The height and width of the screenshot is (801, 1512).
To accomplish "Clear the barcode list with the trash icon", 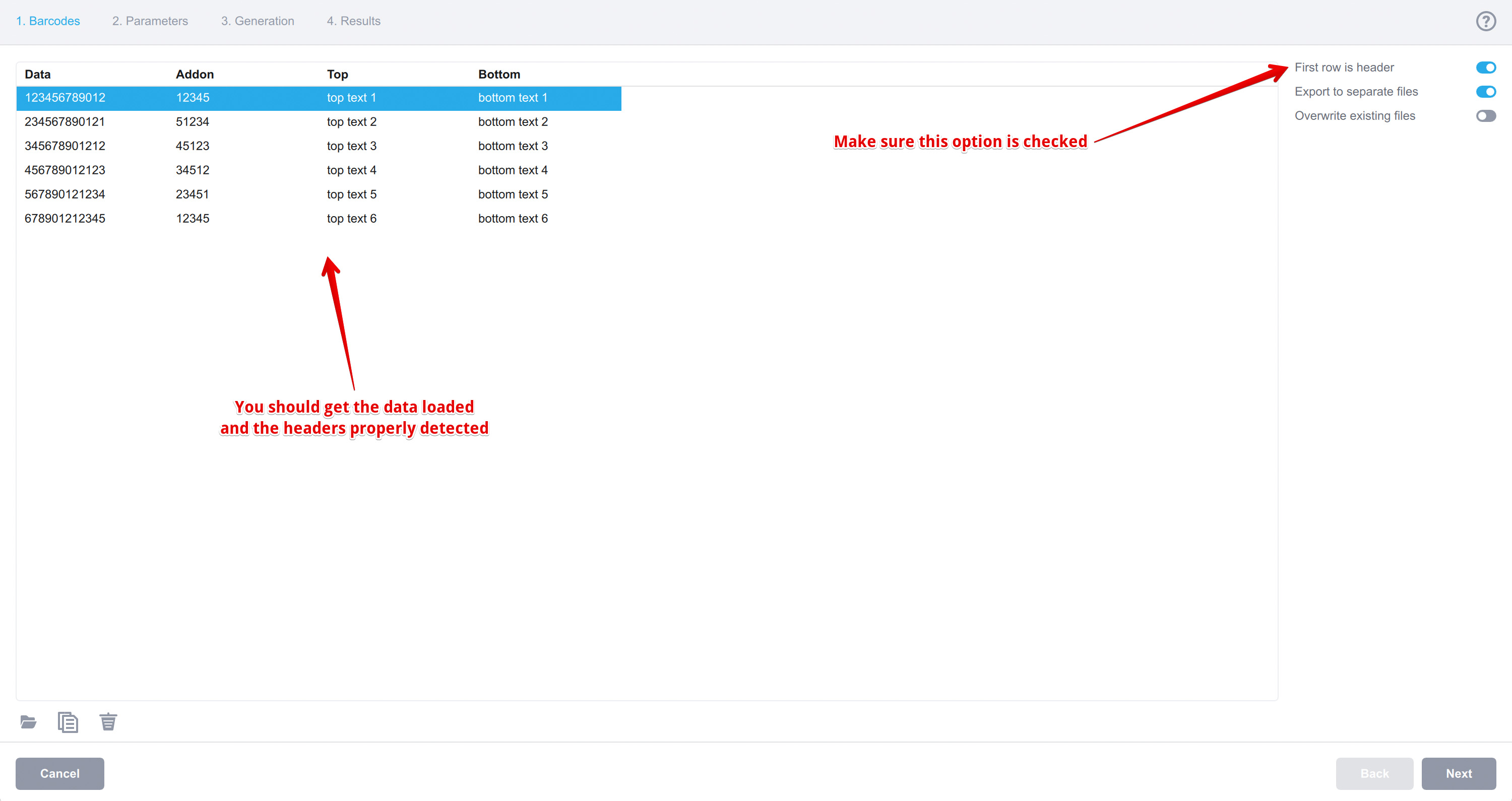I will (x=108, y=722).
